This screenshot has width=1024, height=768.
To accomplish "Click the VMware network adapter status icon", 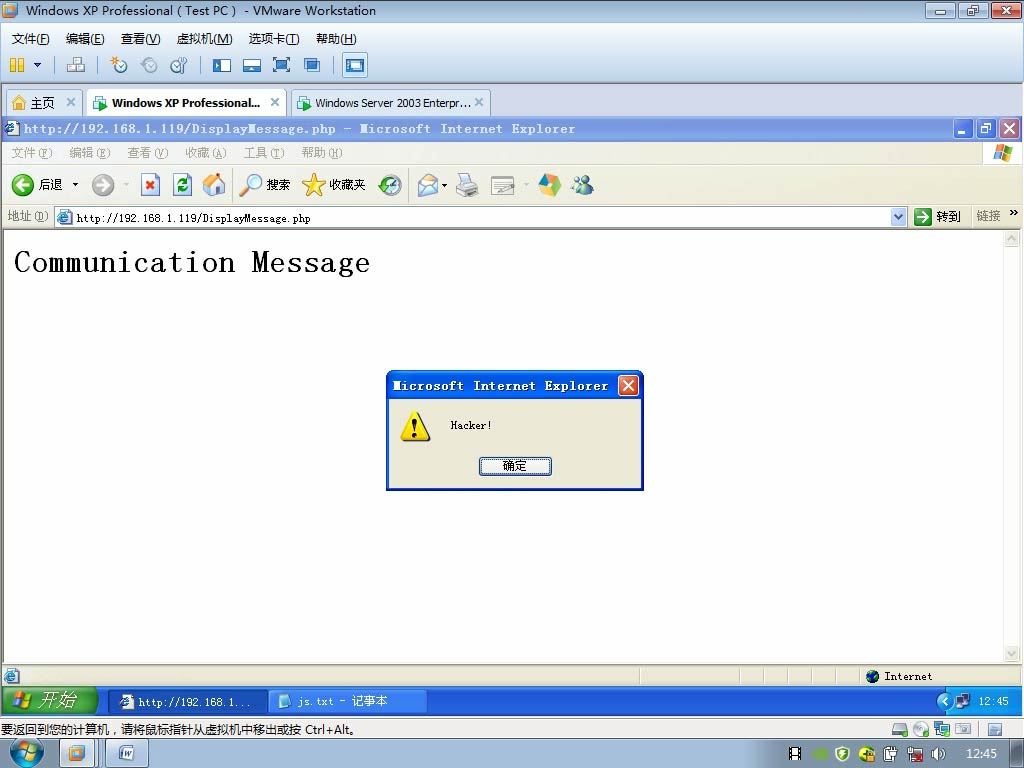I will point(942,729).
